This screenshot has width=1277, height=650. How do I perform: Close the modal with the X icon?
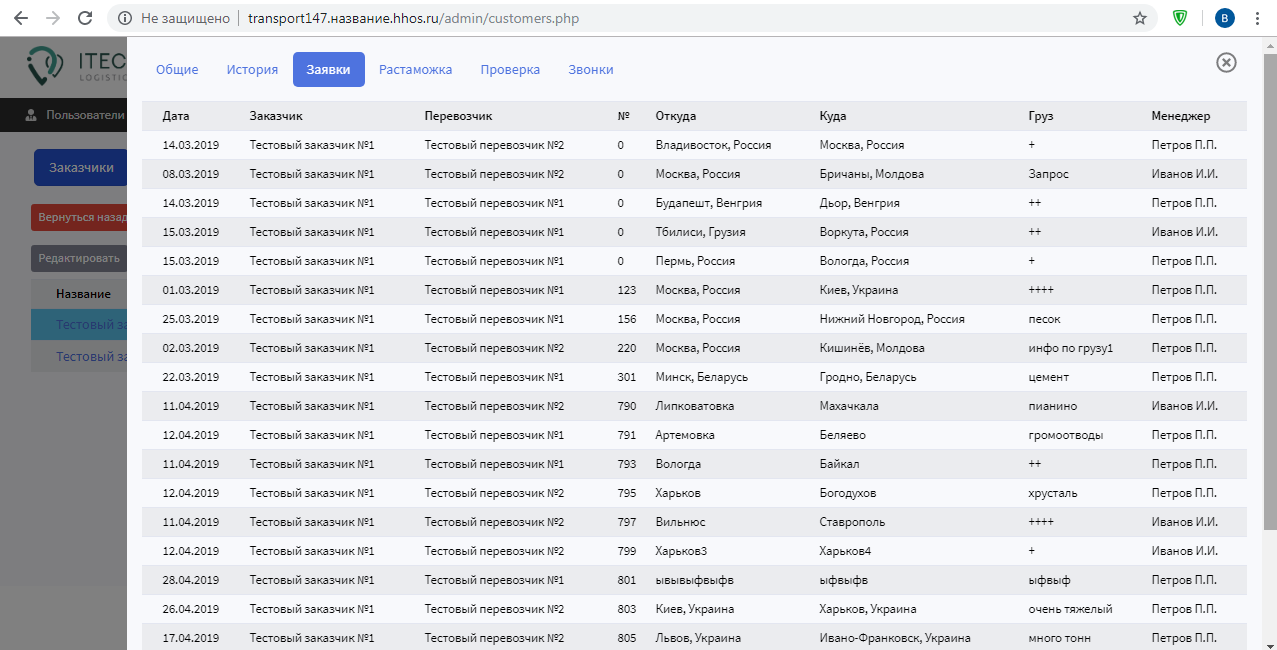1226,62
